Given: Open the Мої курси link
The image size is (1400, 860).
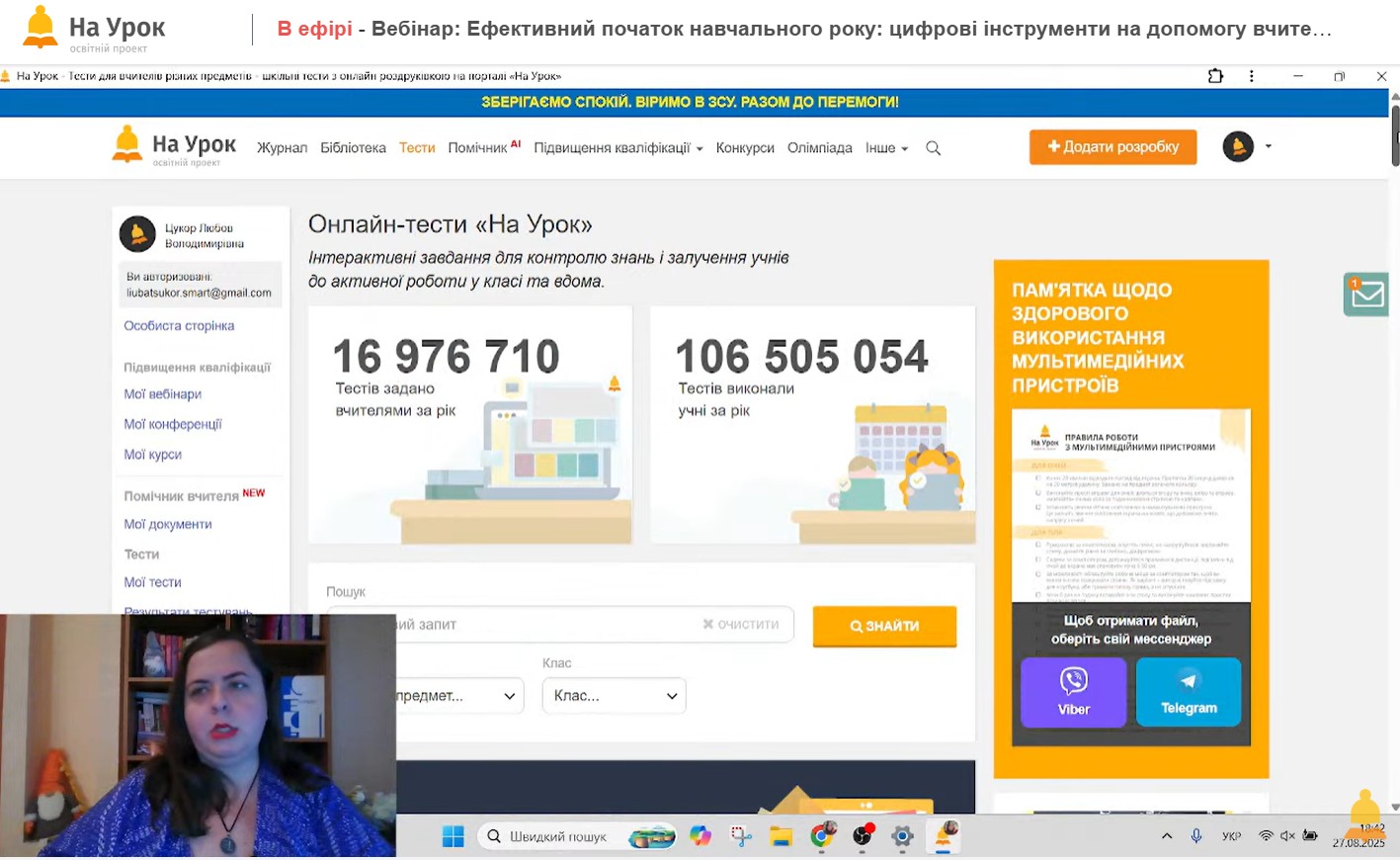Looking at the screenshot, I should tap(152, 455).
